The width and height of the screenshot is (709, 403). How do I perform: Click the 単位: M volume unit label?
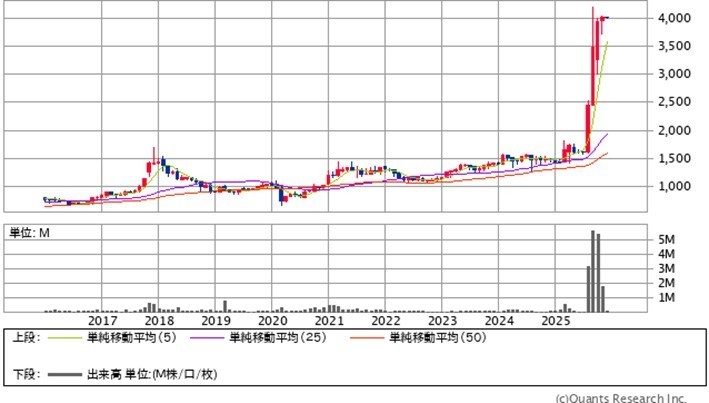29,232
